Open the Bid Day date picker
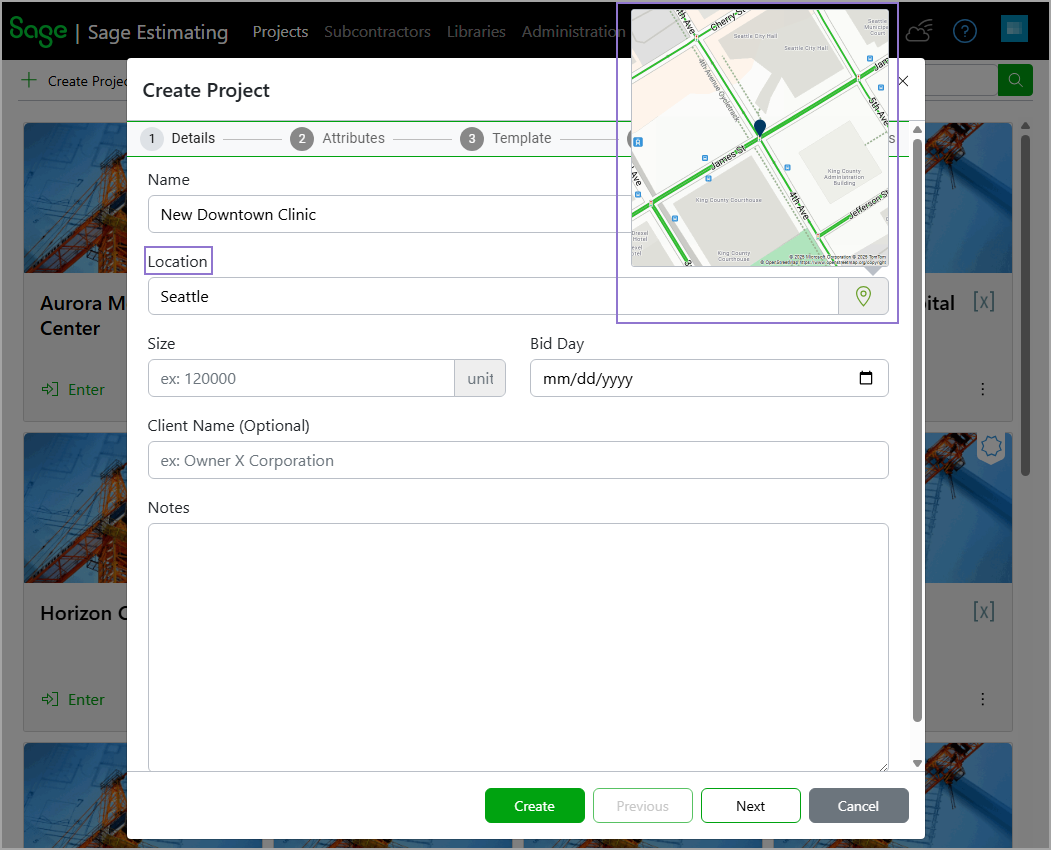The image size is (1051, 850). tap(866, 378)
